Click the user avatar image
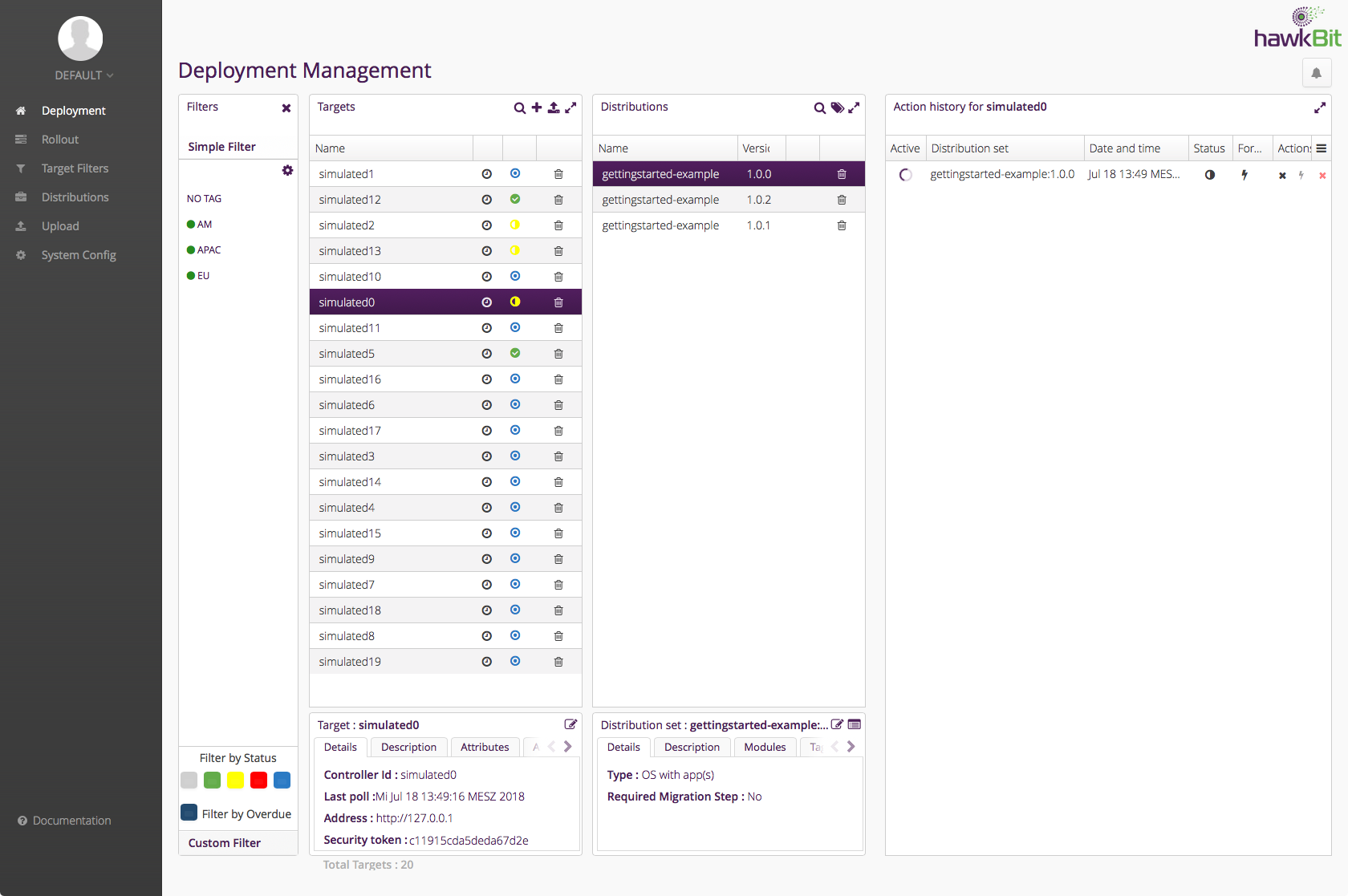 80,39
